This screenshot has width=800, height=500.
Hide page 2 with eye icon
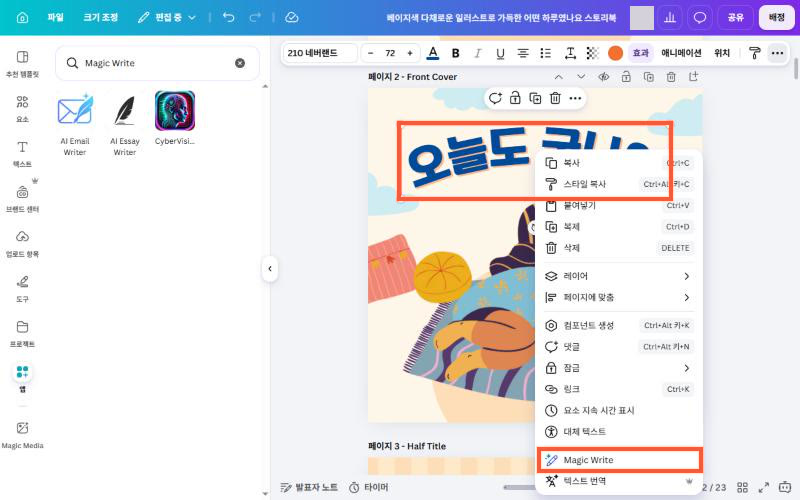(604, 77)
